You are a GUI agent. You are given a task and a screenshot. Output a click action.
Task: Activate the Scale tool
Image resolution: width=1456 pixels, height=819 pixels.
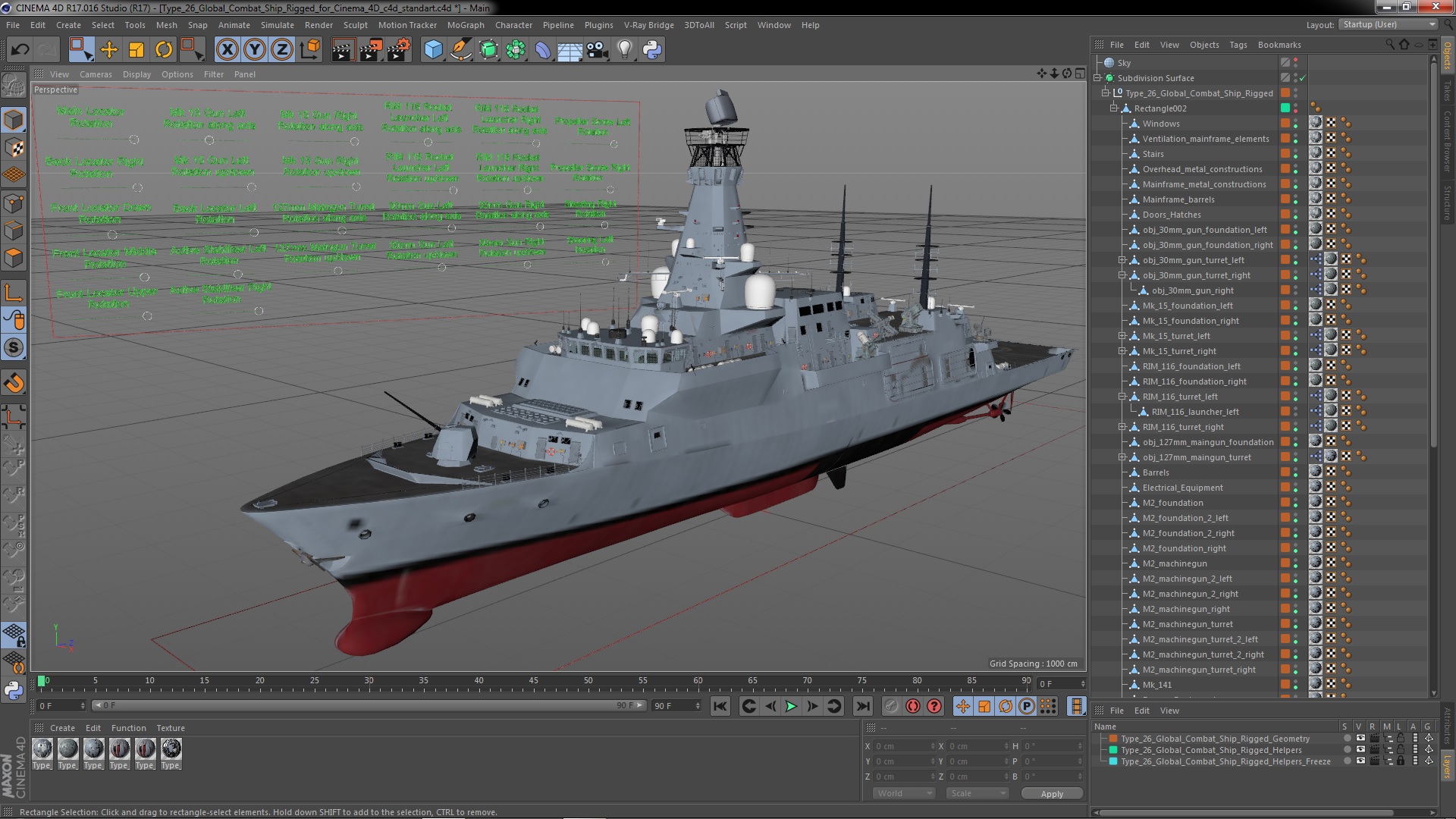click(x=136, y=50)
